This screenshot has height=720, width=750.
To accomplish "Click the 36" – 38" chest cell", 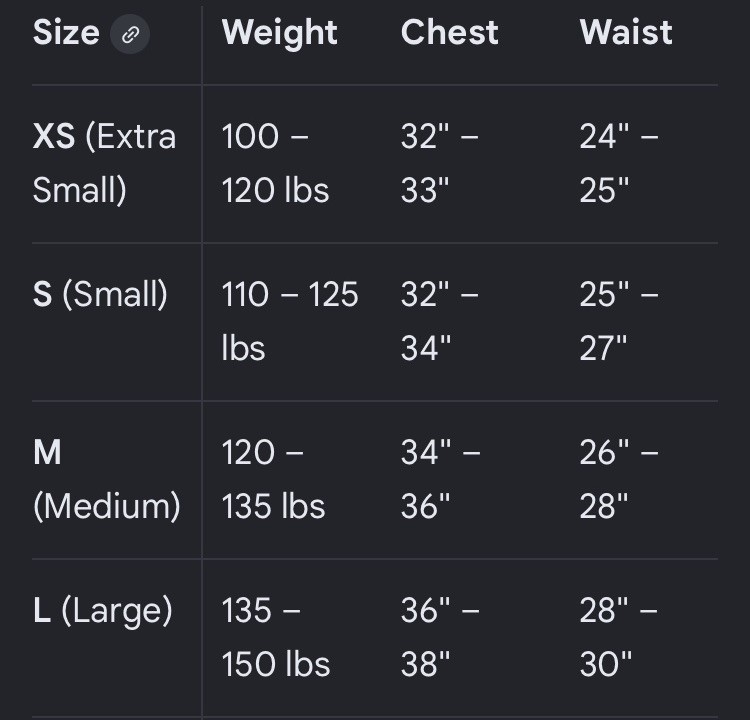I will (x=440, y=637).
